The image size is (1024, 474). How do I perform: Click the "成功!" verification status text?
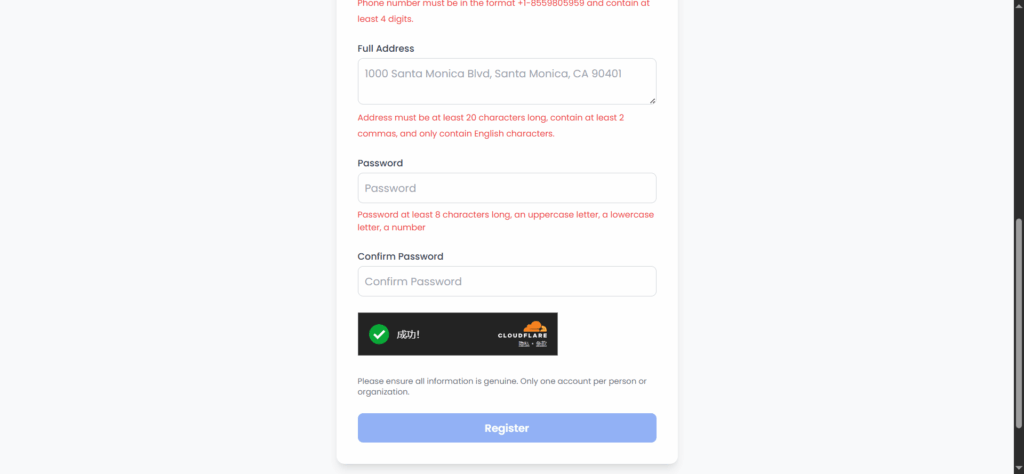(408, 334)
